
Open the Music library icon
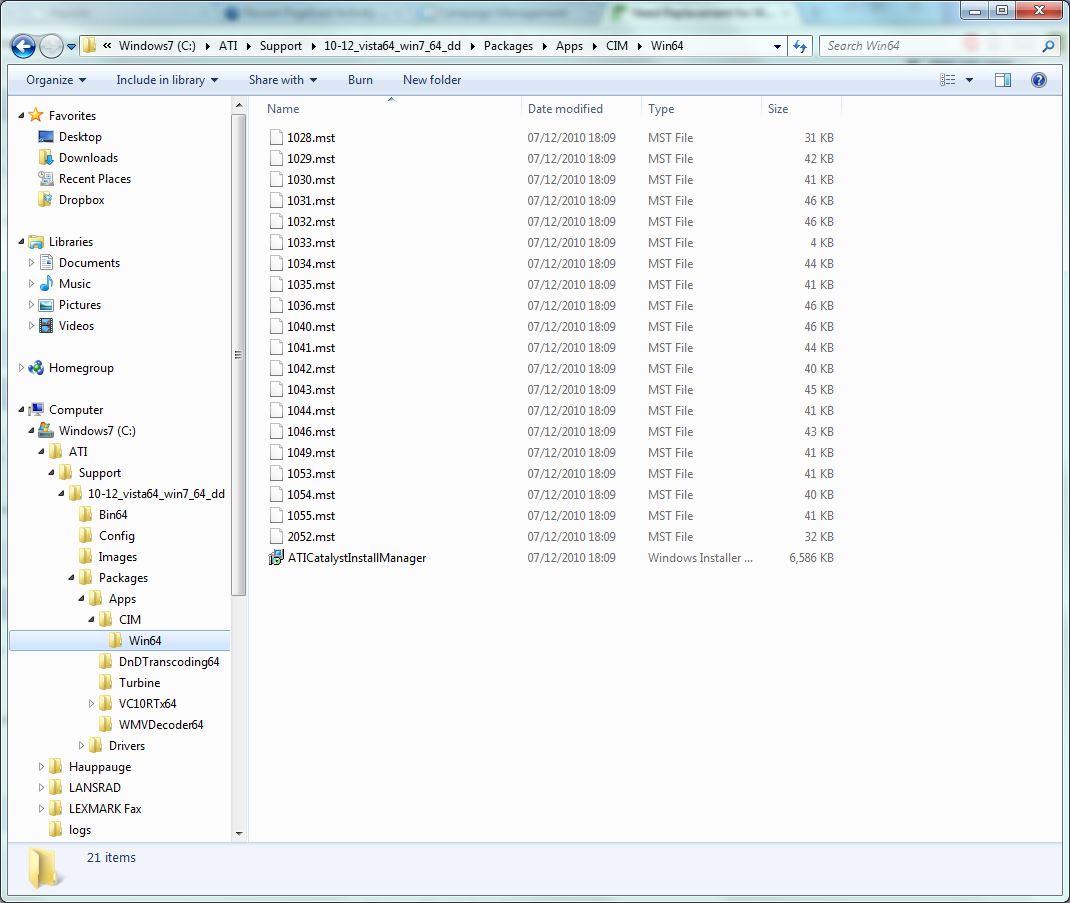(46, 284)
